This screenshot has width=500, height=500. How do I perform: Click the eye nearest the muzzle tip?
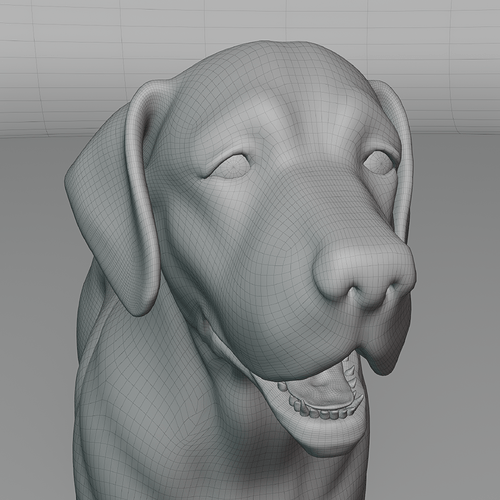[379, 163]
